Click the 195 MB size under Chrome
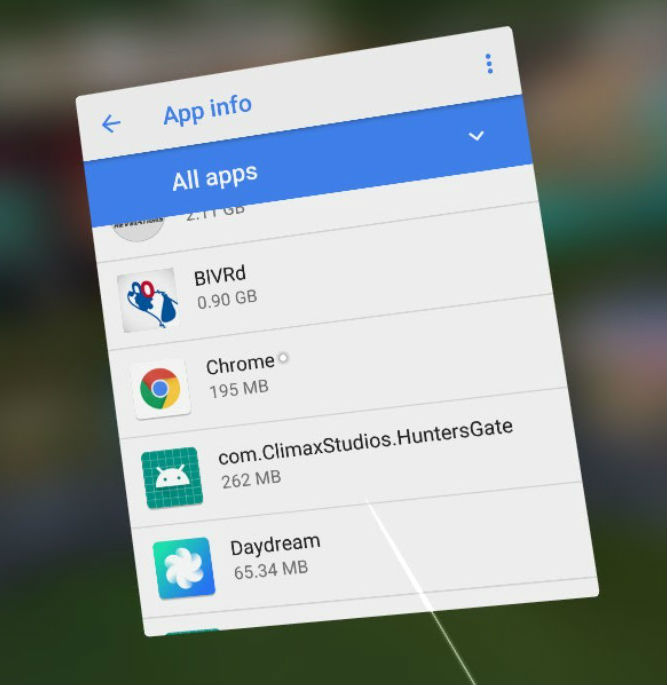The width and height of the screenshot is (667, 685). (x=238, y=389)
